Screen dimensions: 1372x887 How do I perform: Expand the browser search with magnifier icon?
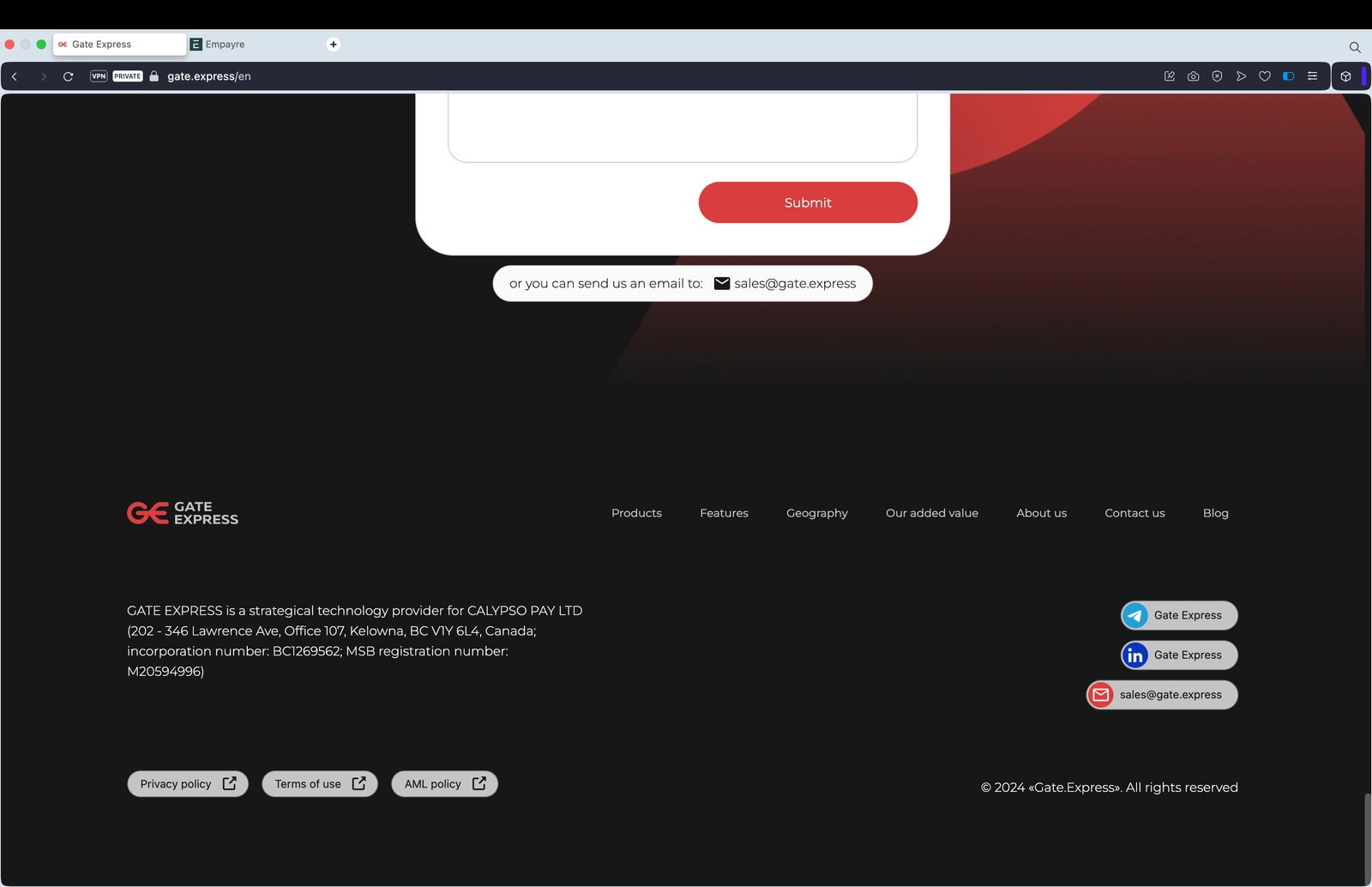point(1355,47)
